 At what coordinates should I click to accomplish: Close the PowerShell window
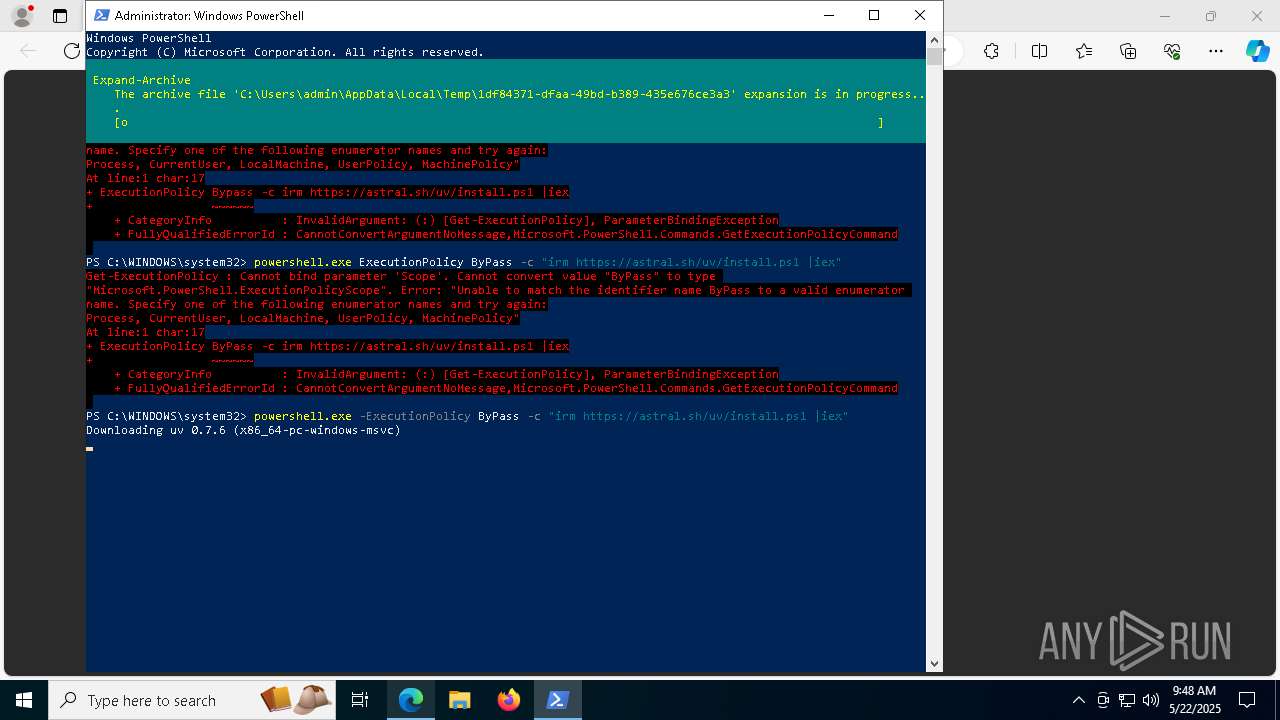pyautogui.click(x=920, y=15)
